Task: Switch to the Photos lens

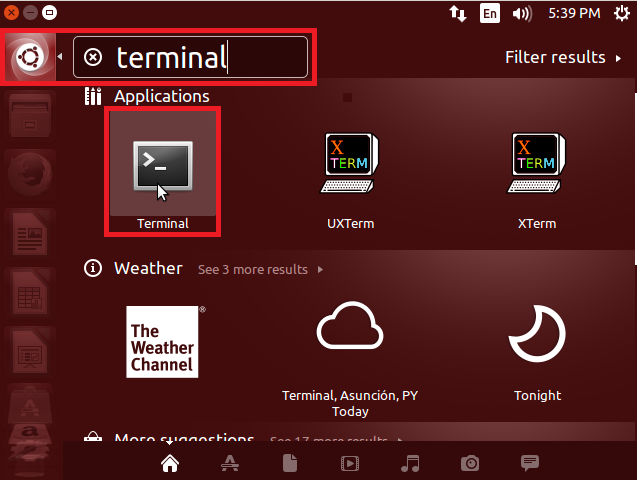Action: click(x=470, y=463)
